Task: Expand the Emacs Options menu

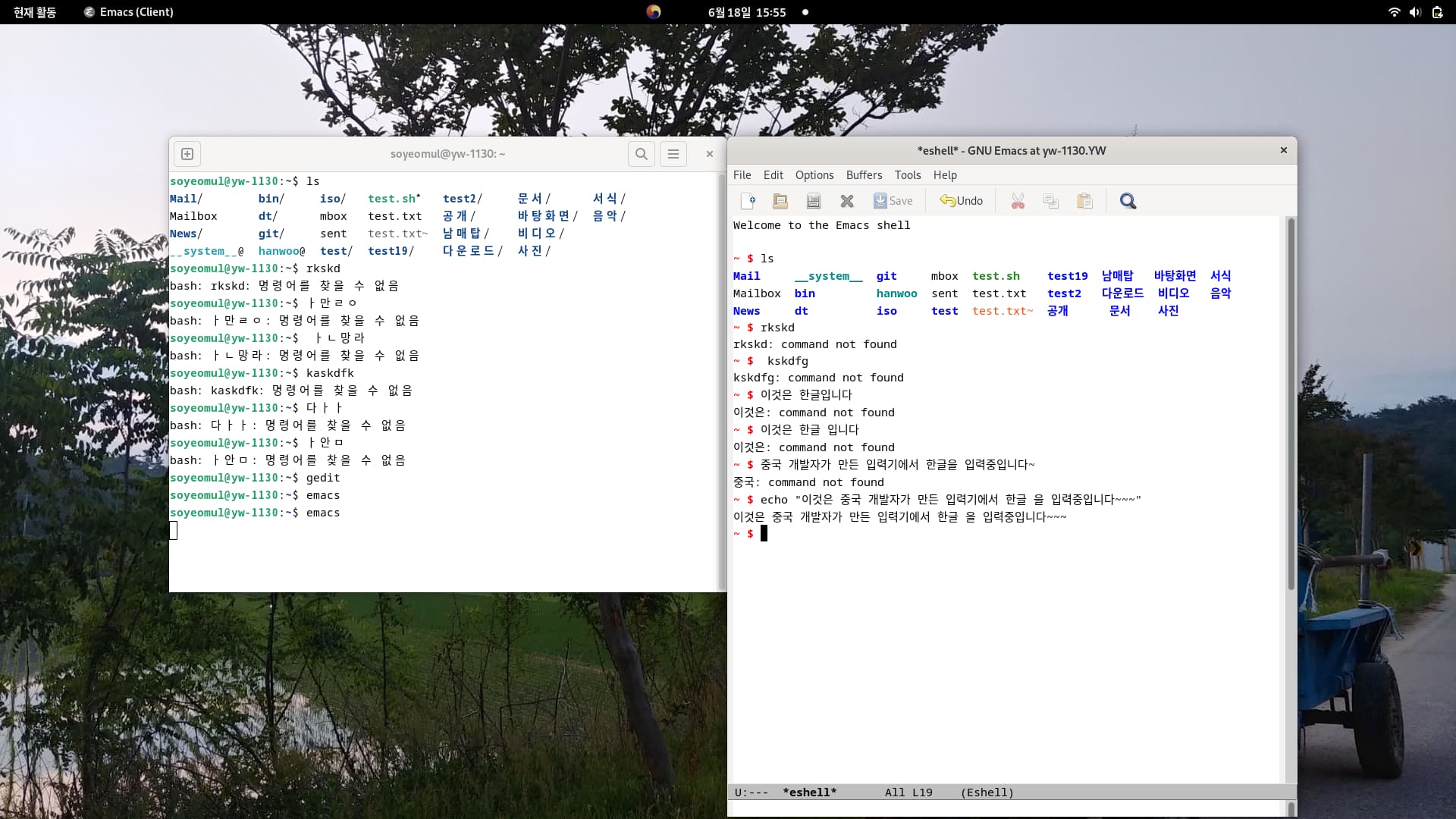Action: 814,175
